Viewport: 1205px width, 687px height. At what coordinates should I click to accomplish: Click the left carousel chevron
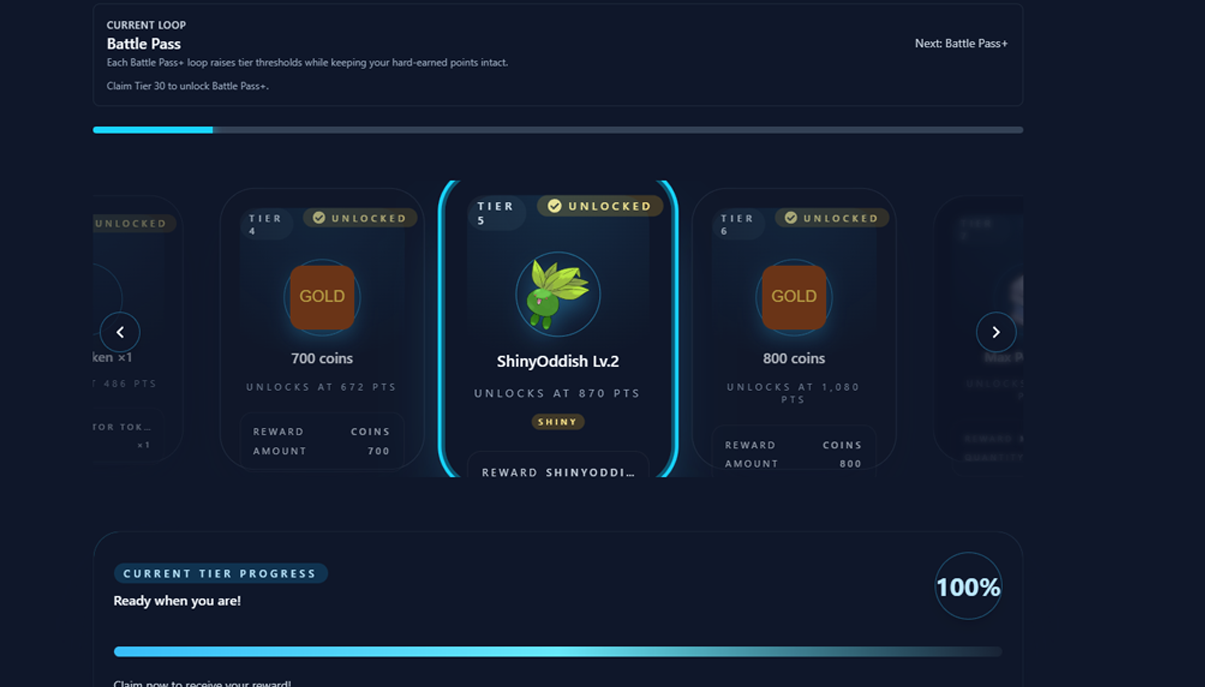click(x=121, y=331)
